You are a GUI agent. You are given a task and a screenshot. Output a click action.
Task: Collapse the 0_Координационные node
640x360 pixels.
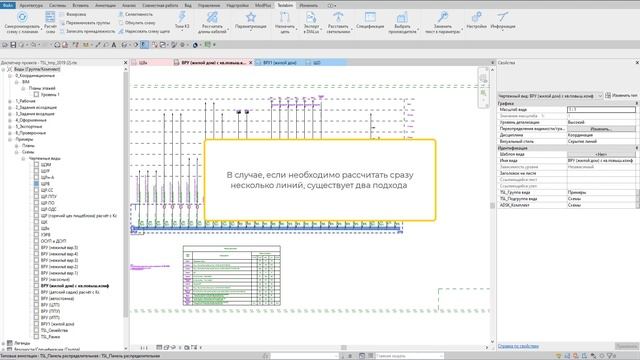pyautogui.click(x=10, y=76)
